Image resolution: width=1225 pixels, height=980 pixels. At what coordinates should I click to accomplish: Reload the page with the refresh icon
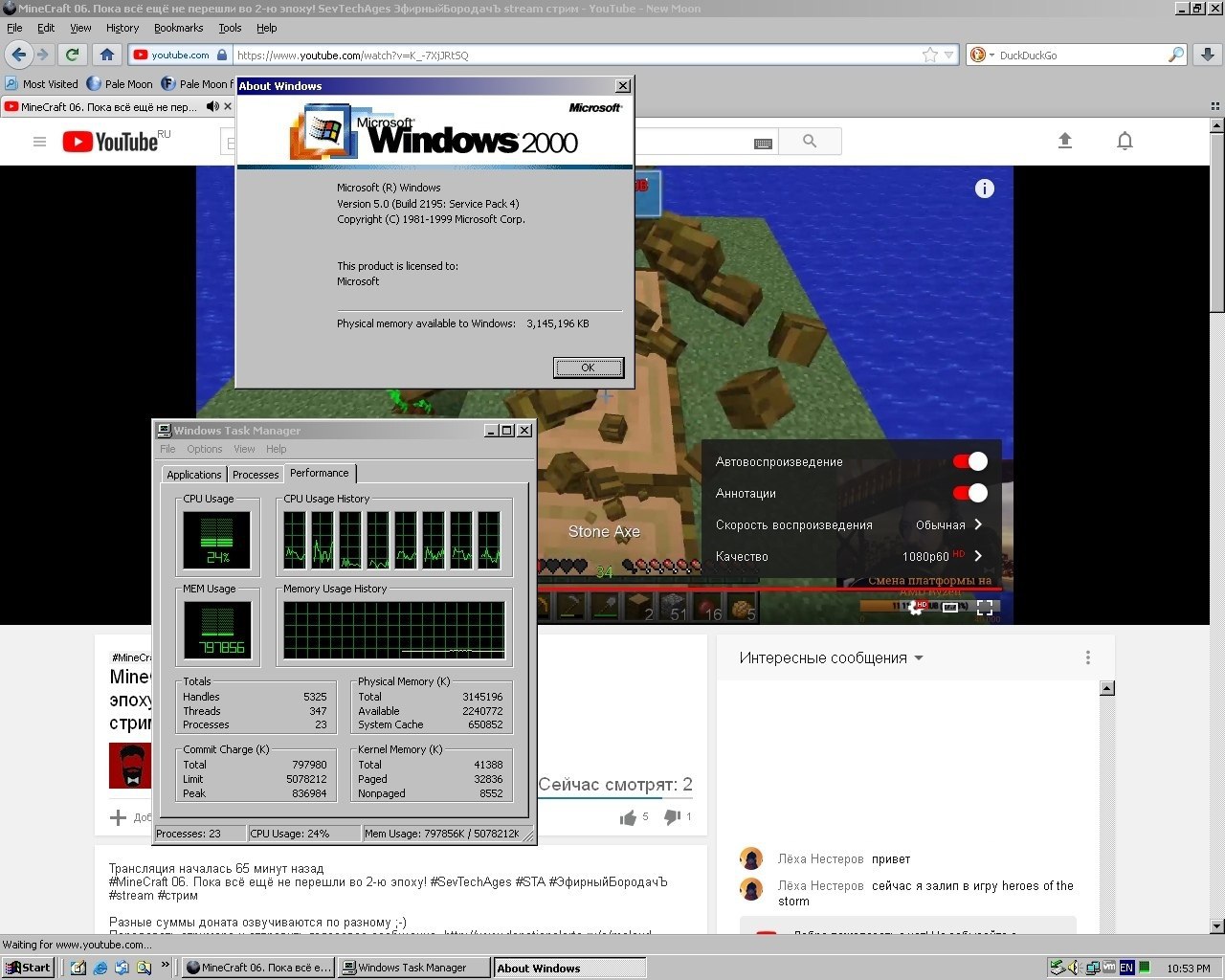coord(72,55)
